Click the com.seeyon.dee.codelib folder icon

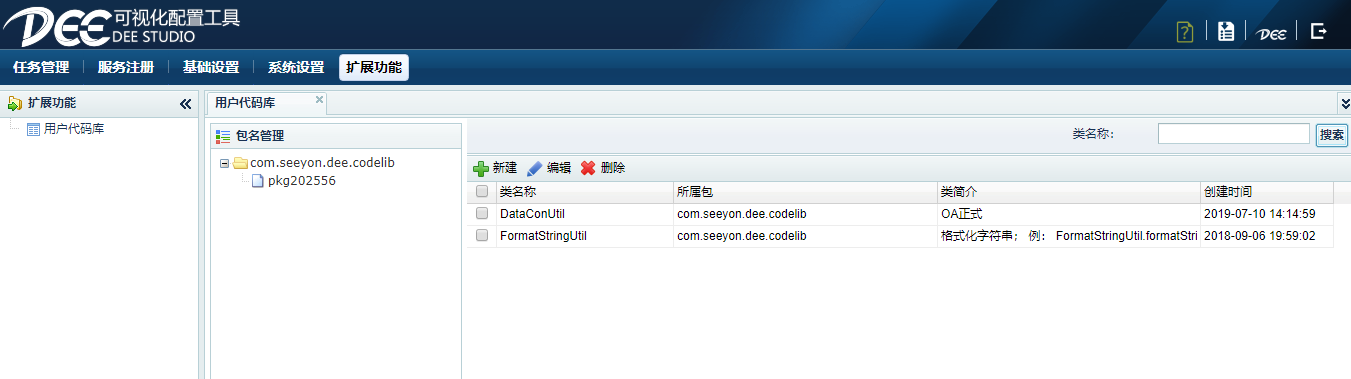[x=240, y=163]
